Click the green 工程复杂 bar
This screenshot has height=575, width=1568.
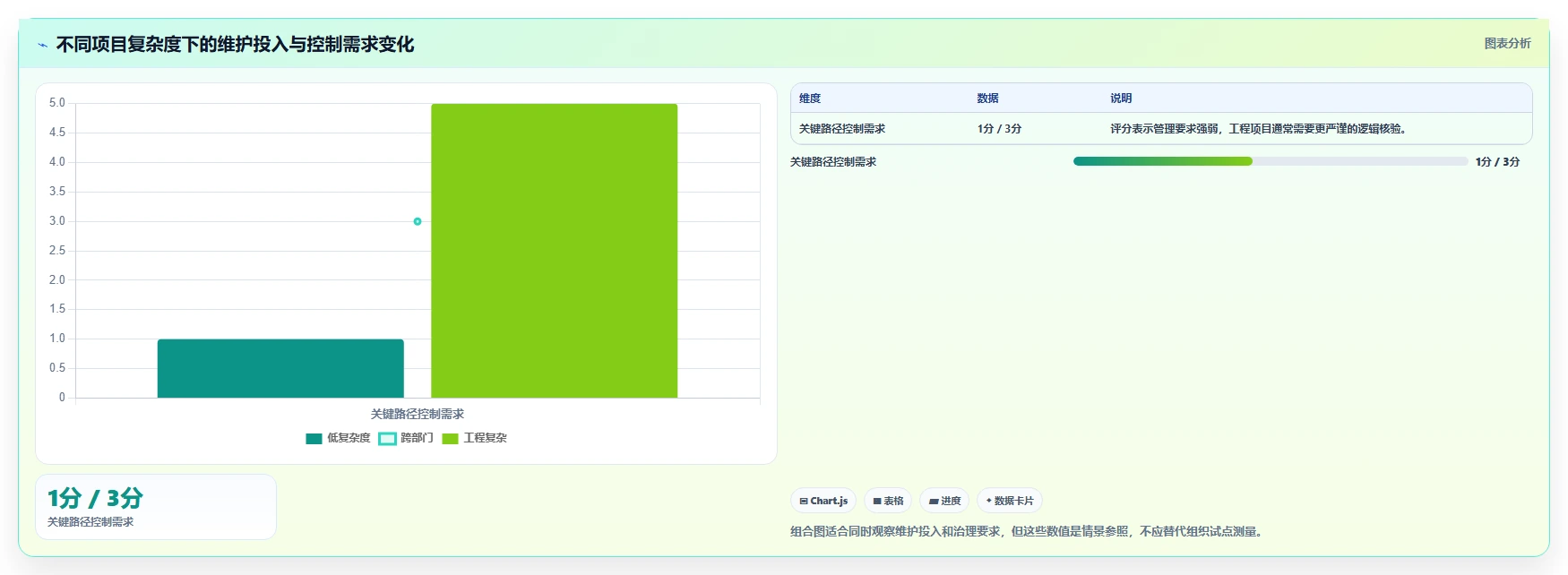point(554,251)
